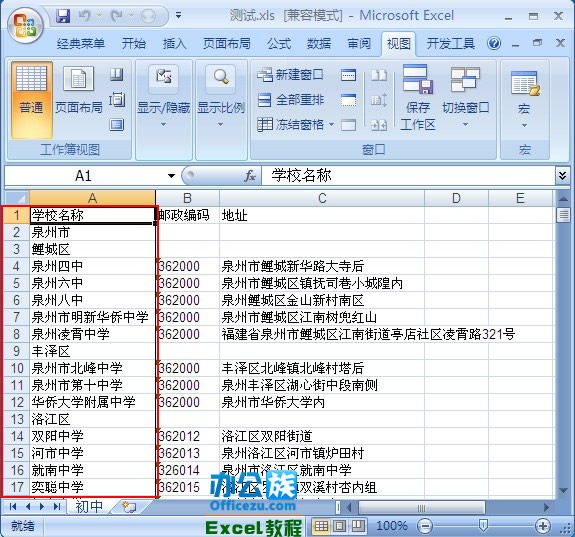Select column D header

coord(456,198)
